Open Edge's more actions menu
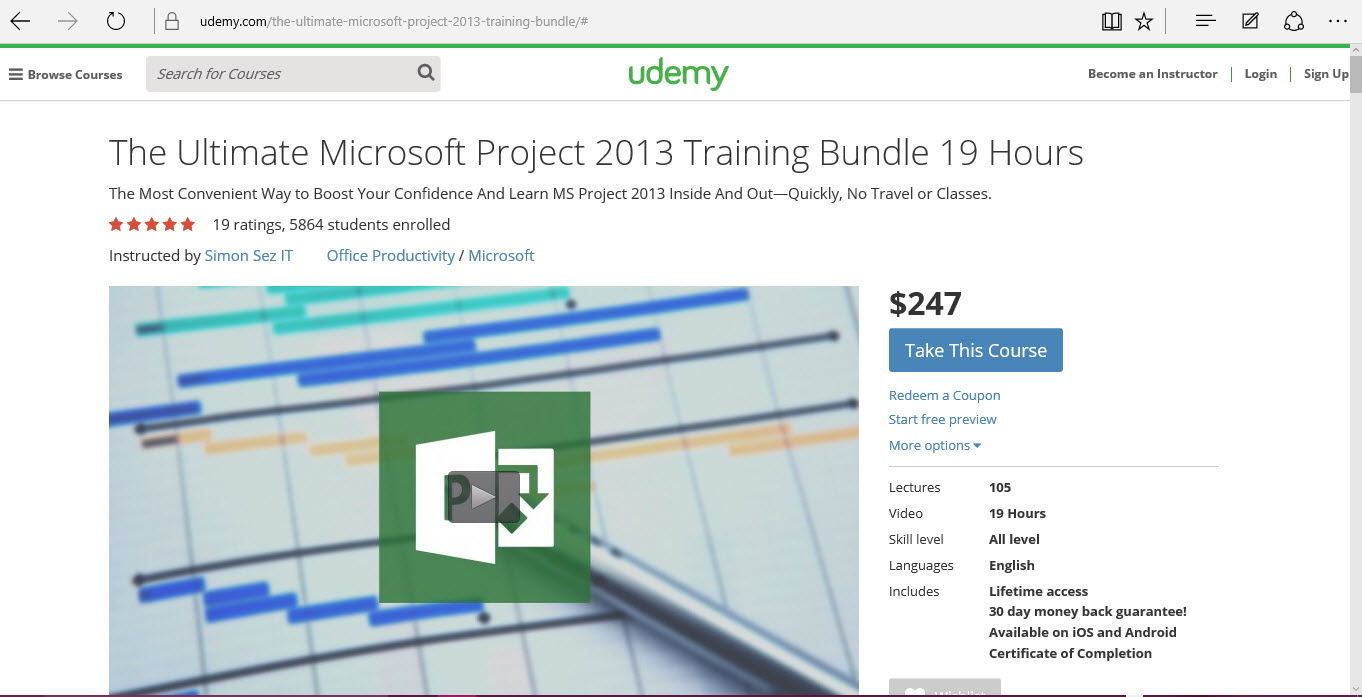Image resolution: width=1362 pixels, height=697 pixels. click(x=1337, y=20)
